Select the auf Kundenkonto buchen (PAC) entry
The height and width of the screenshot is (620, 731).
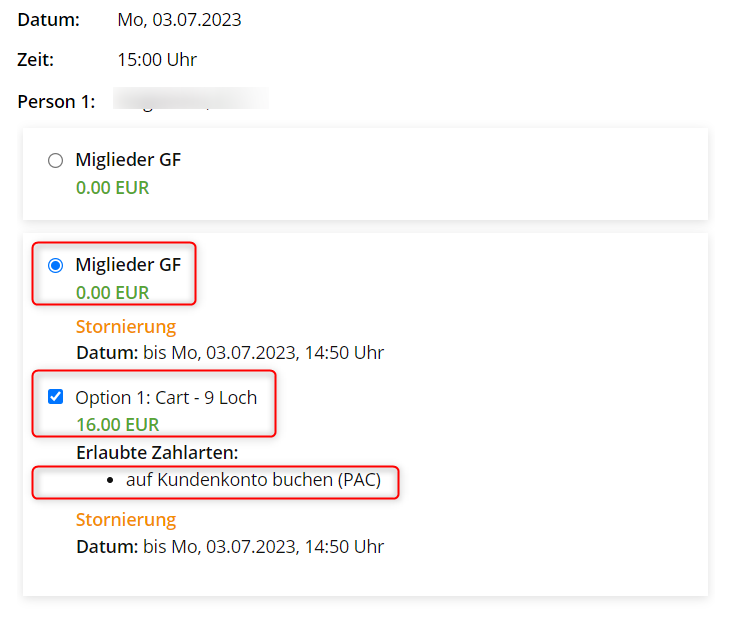[253, 480]
